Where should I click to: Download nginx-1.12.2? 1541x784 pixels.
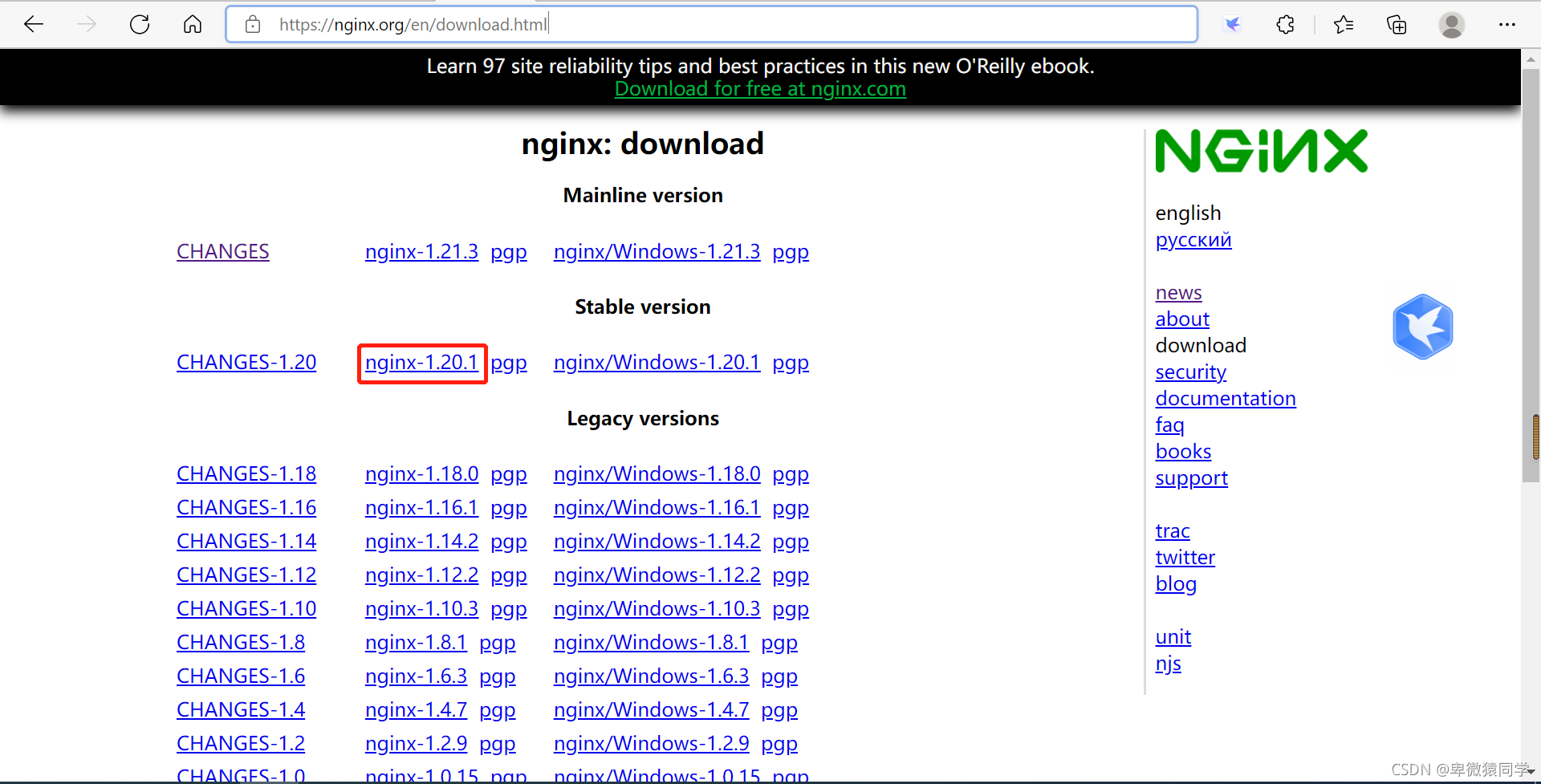pyautogui.click(x=421, y=575)
